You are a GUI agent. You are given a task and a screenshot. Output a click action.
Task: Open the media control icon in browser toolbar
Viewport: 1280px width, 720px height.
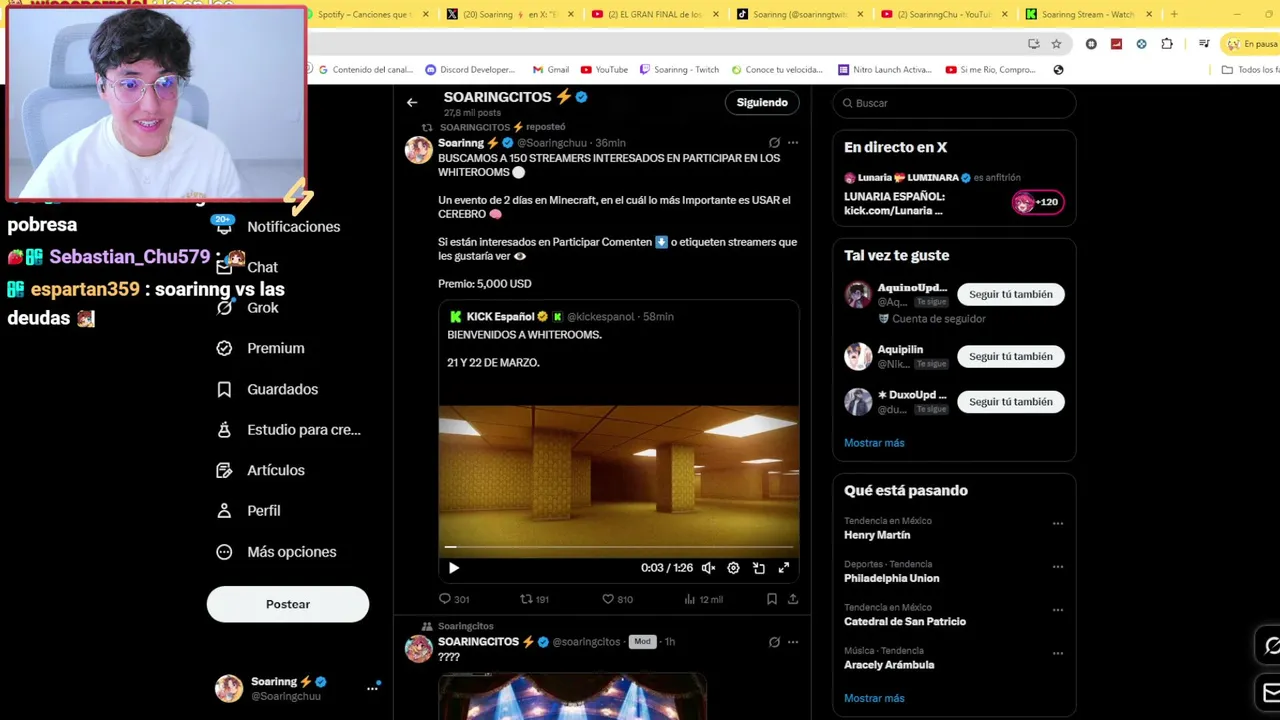(1204, 44)
